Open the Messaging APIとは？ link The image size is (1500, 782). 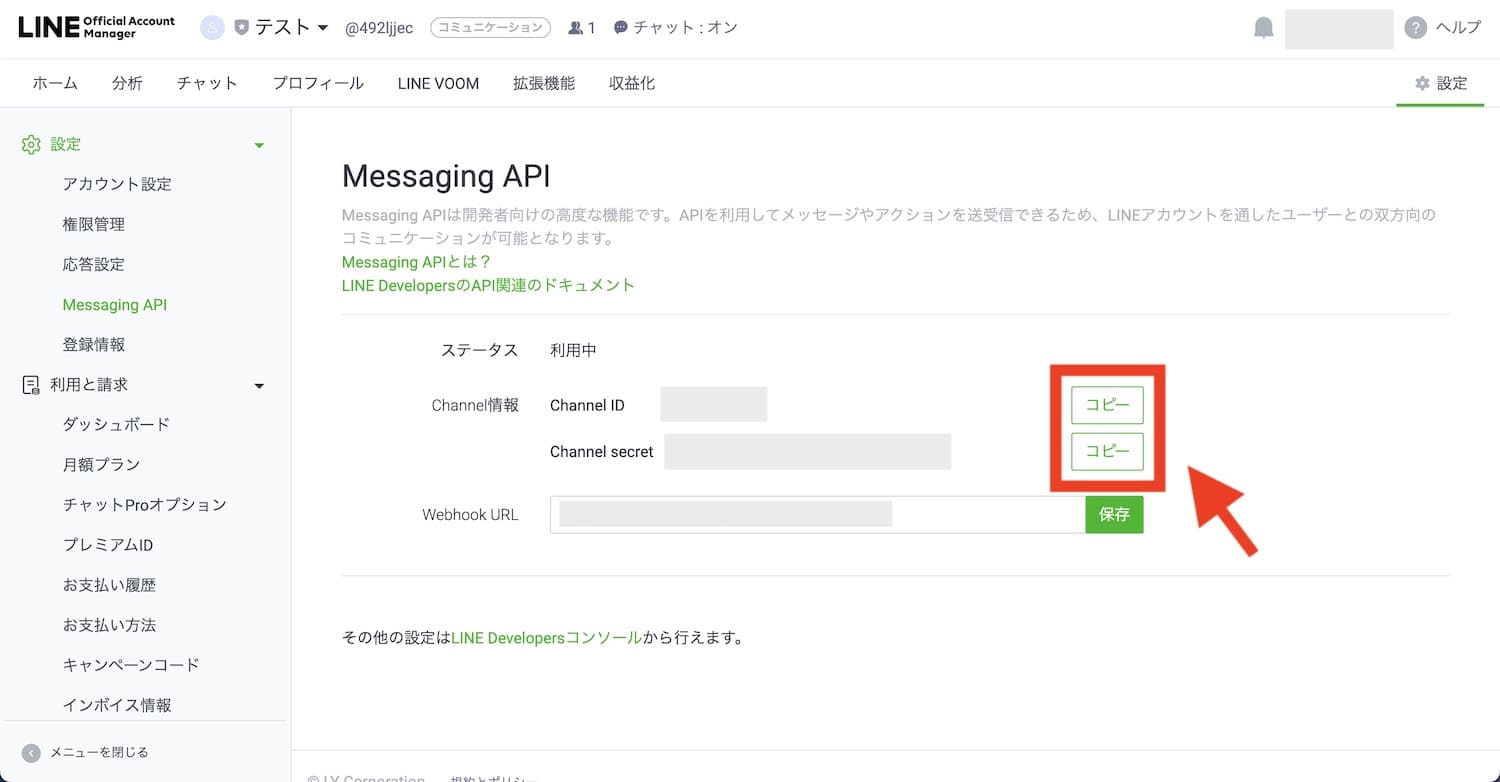[416, 262]
